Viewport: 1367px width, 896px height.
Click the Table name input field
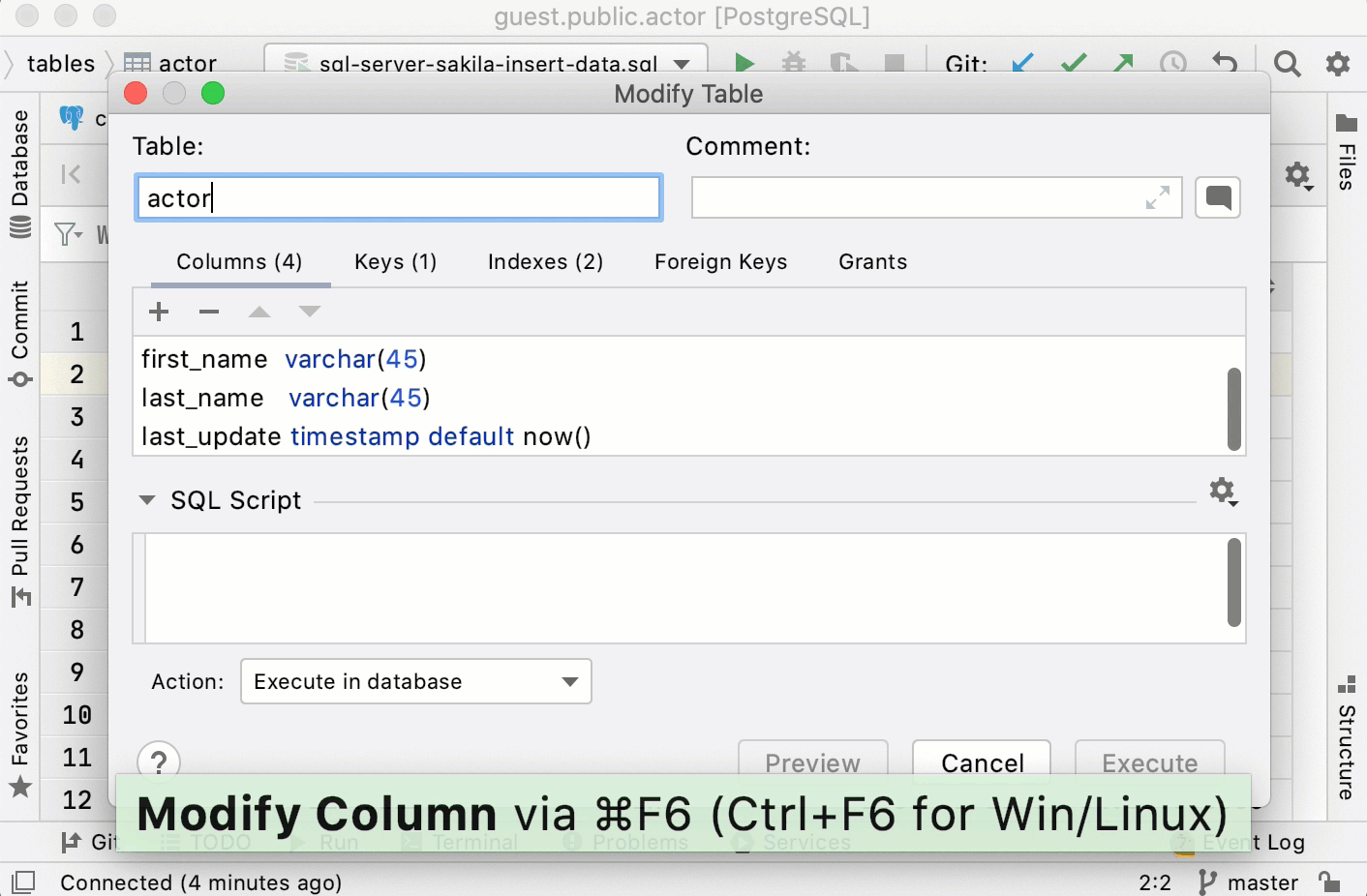click(x=399, y=197)
